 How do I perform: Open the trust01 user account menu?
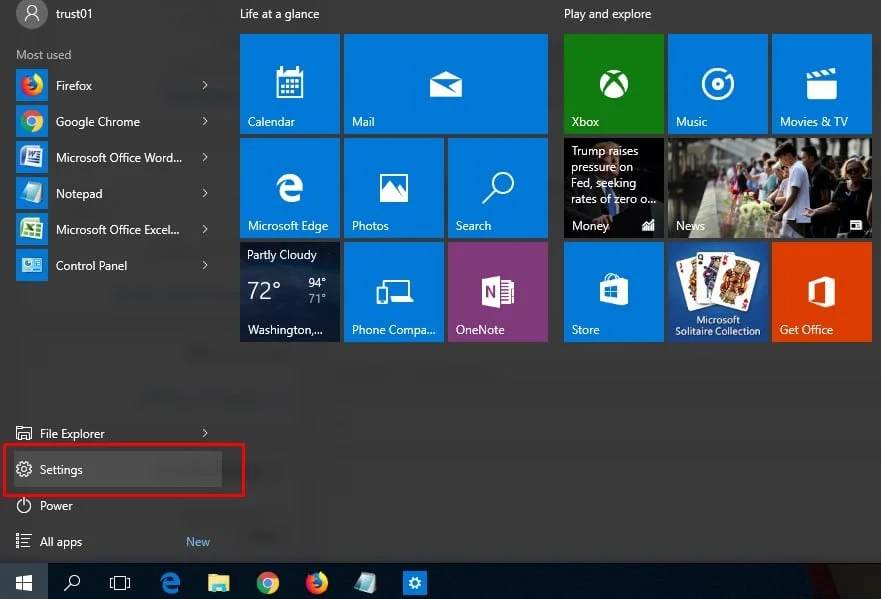[x=55, y=13]
